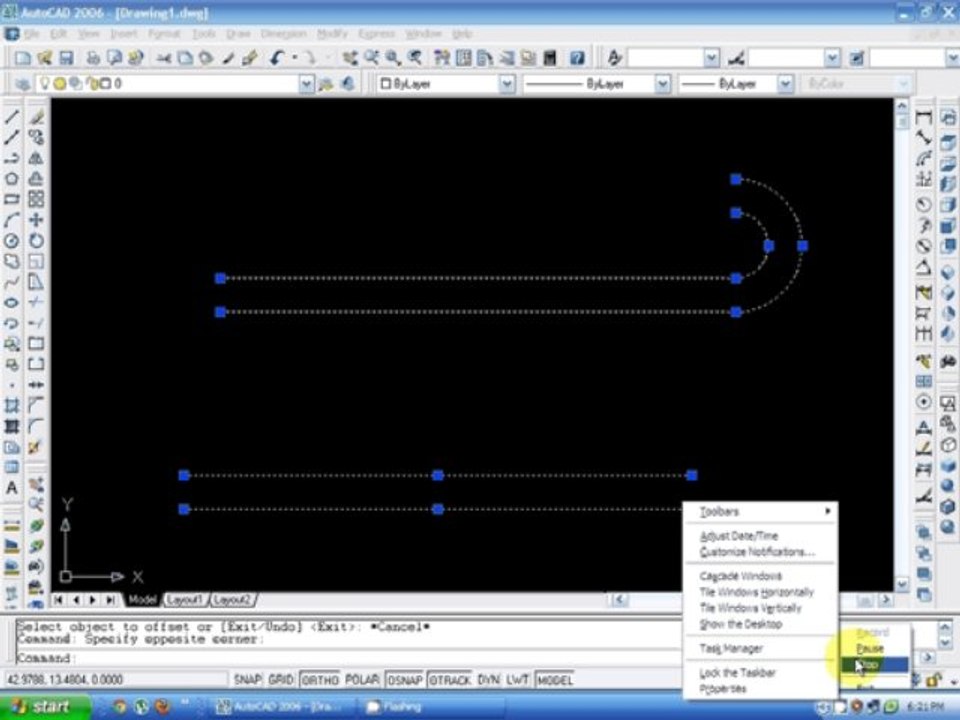
Task: Select the Trim modify tool
Action: coord(36,303)
